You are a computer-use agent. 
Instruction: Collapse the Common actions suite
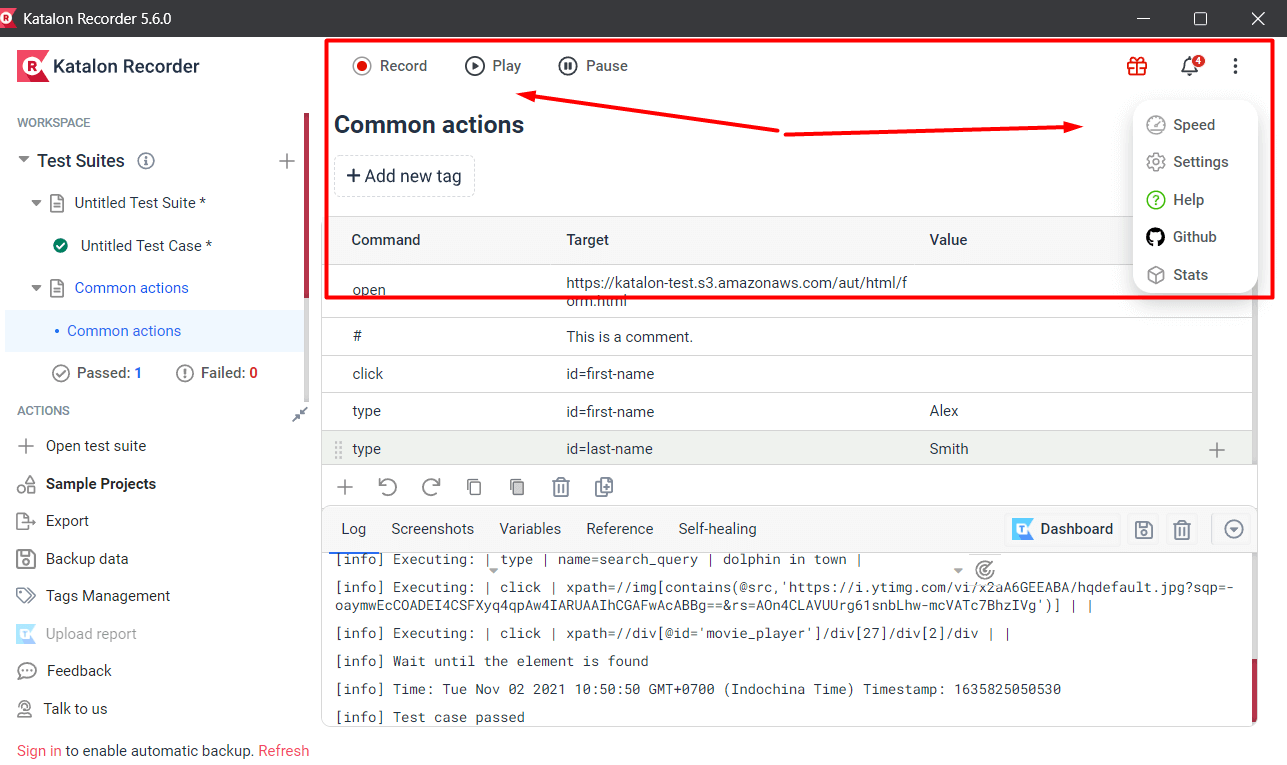[36, 287]
